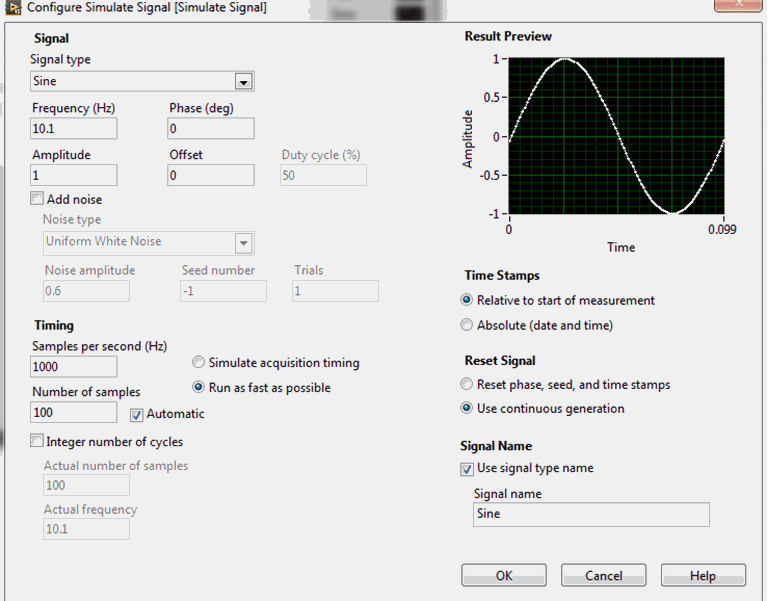Switch to Absolute (date and time) stamps
Screen dimensions: 768x601
(x=467, y=325)
